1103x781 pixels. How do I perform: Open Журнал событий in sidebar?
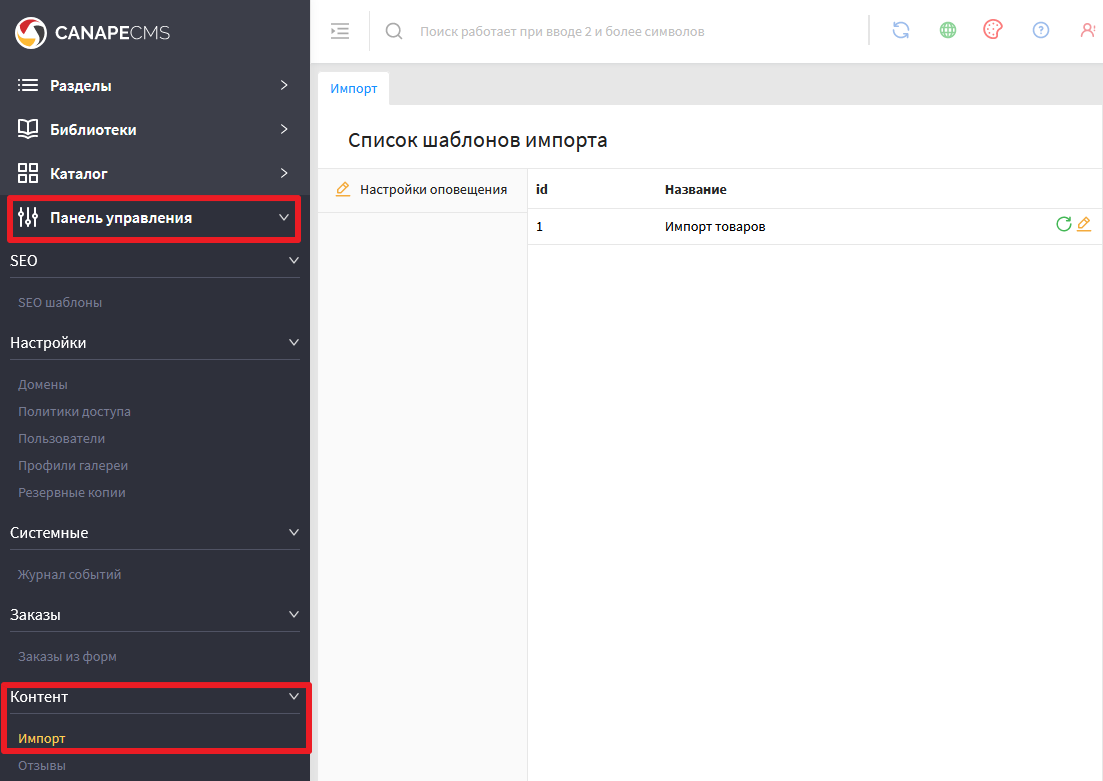click(x=69, y=574)
